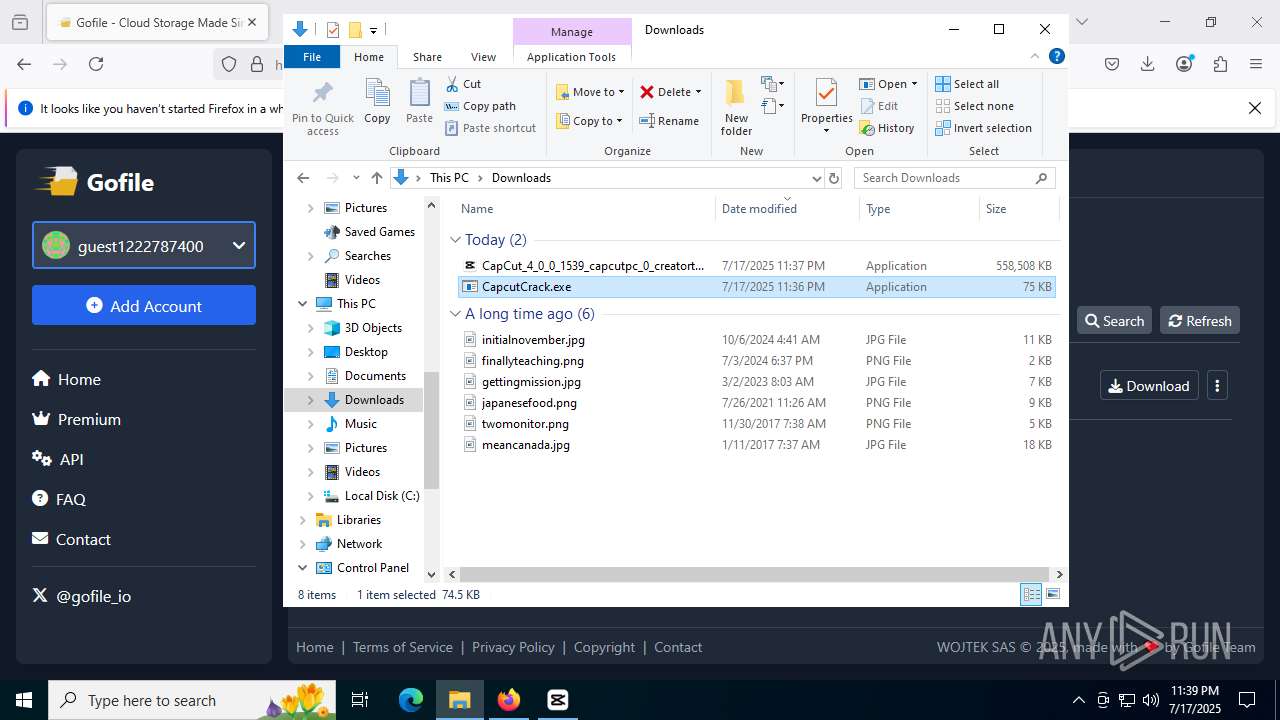Open recent locations dropdown arrow

356,178
